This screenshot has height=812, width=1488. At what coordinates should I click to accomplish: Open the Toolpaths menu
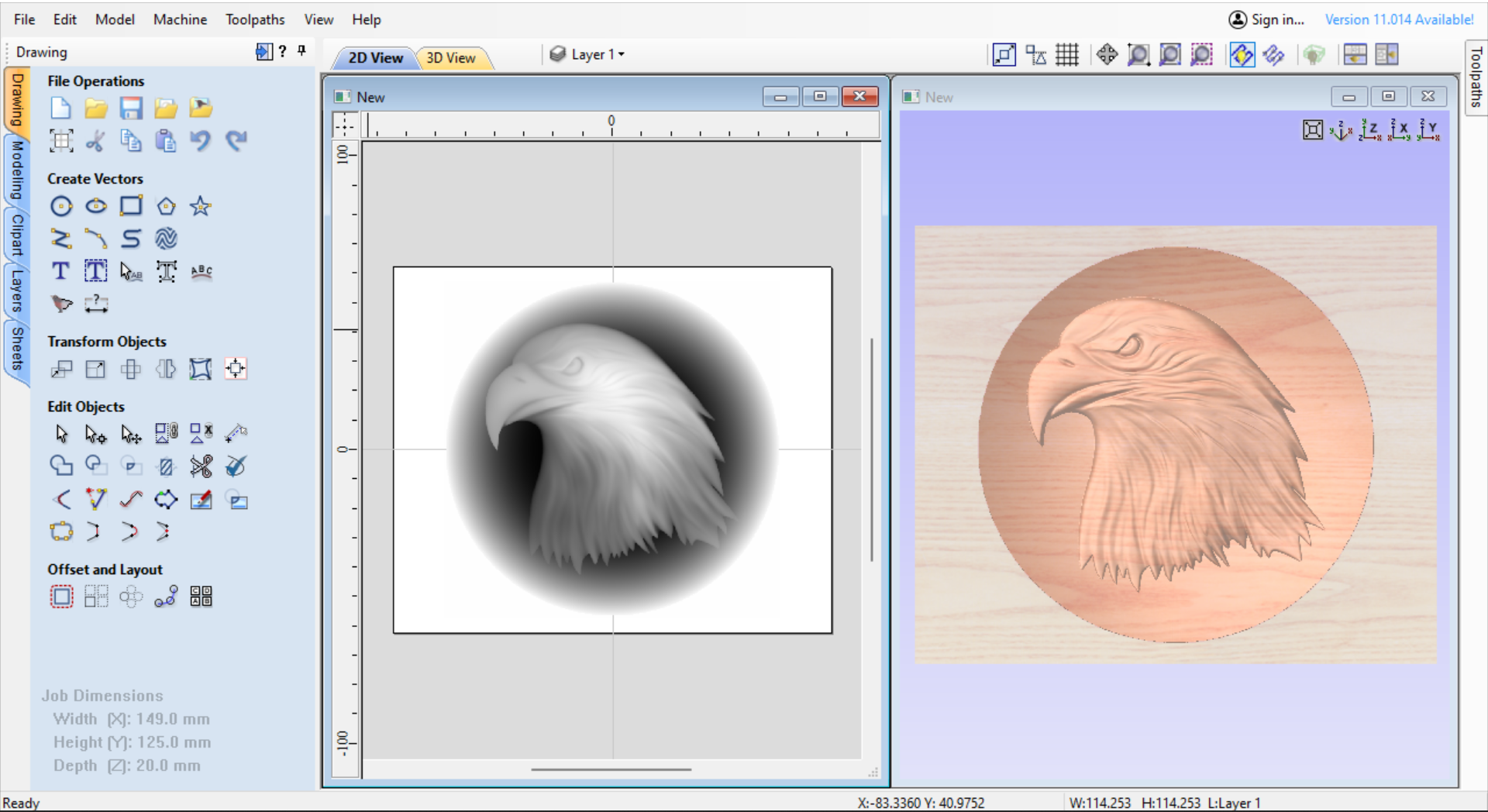(x=255, y=19)
